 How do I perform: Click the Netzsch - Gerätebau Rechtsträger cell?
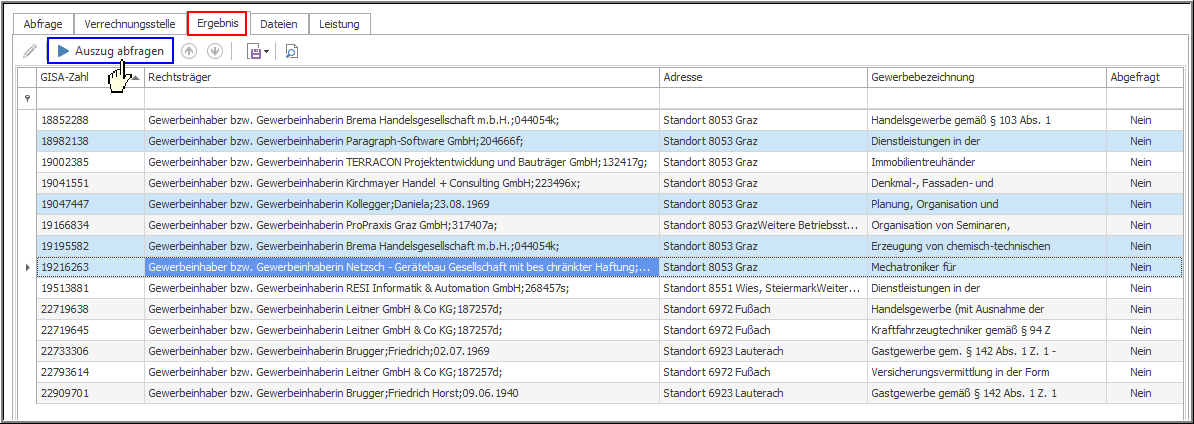(x=401, y=267)
